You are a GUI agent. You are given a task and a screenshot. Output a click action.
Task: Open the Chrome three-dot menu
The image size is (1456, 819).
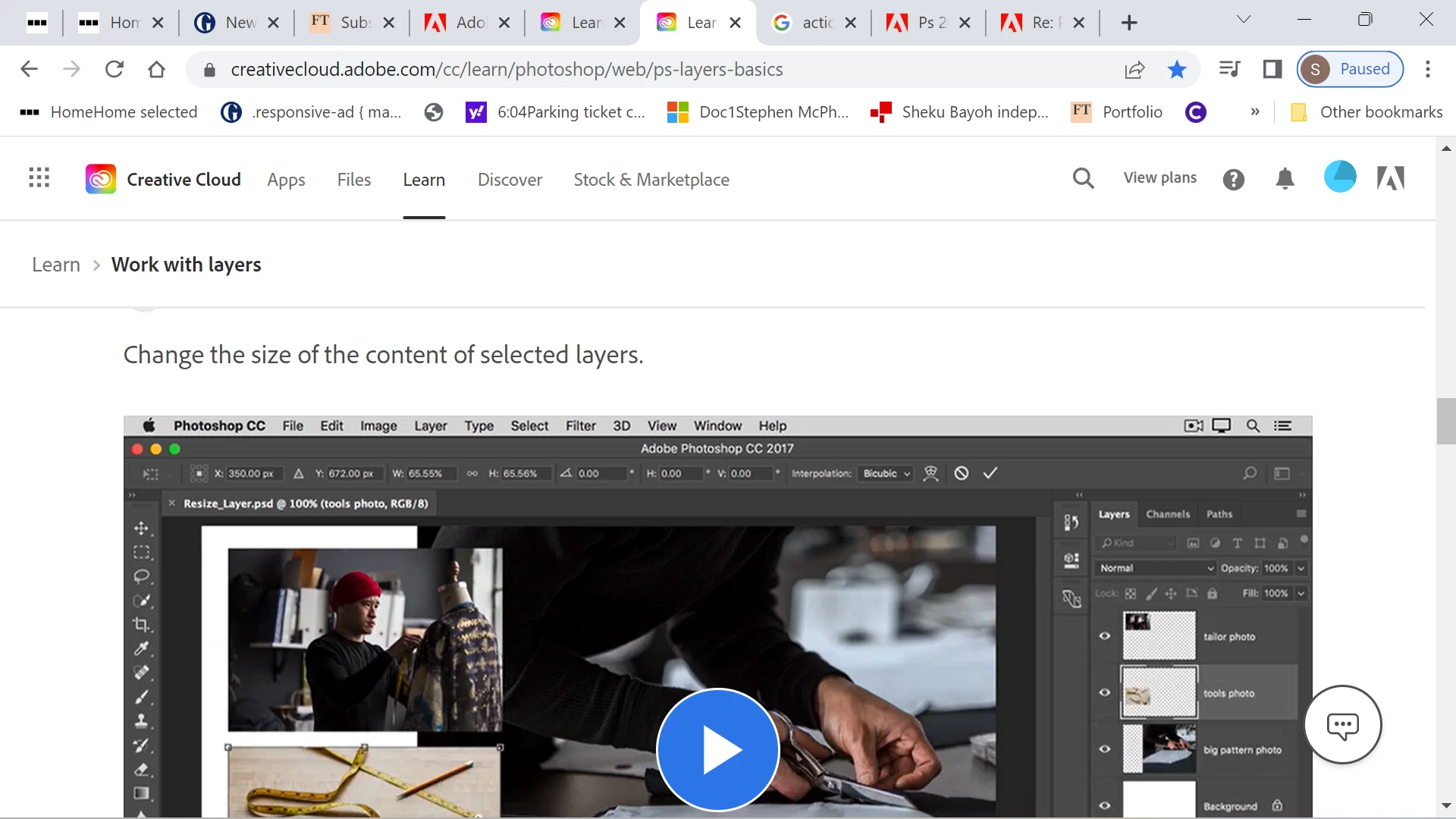pyautogui.click(x=1427, y=70)
